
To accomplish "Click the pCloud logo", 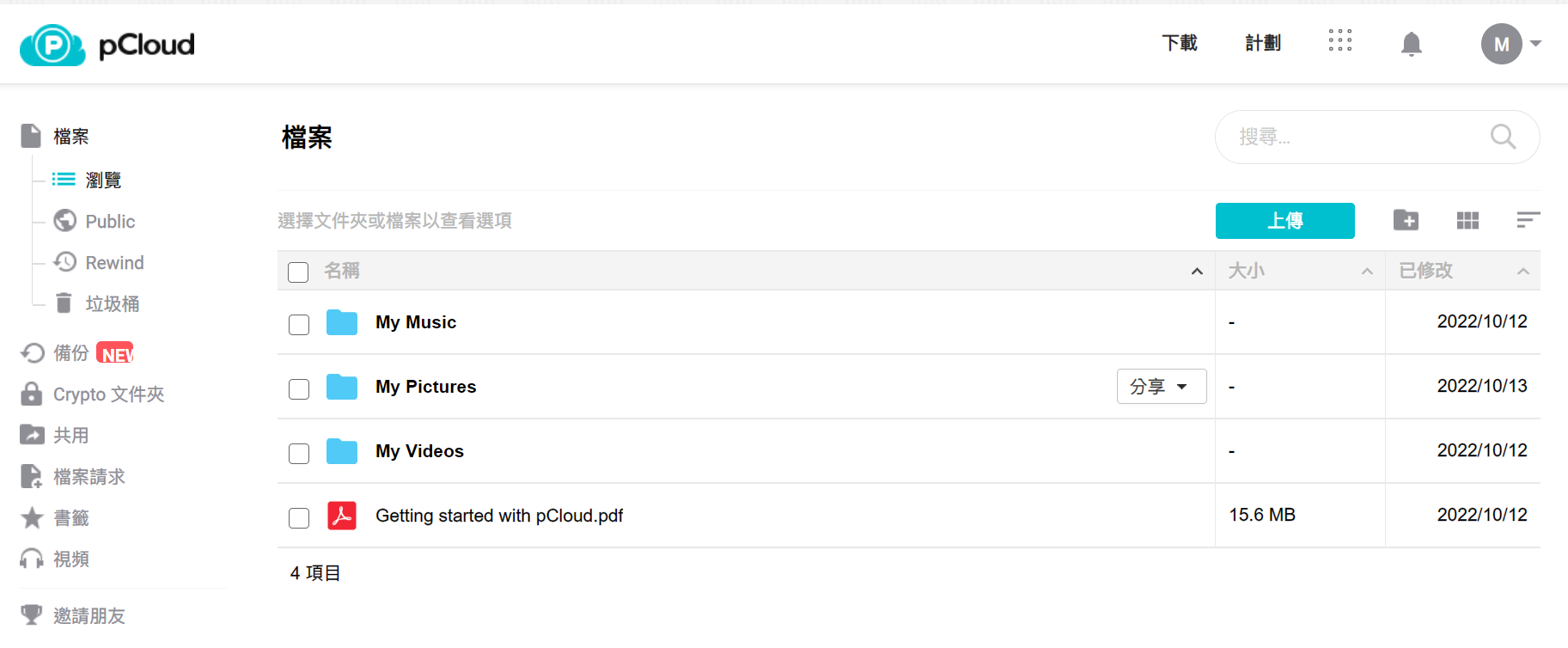I will tap(107, 45).
